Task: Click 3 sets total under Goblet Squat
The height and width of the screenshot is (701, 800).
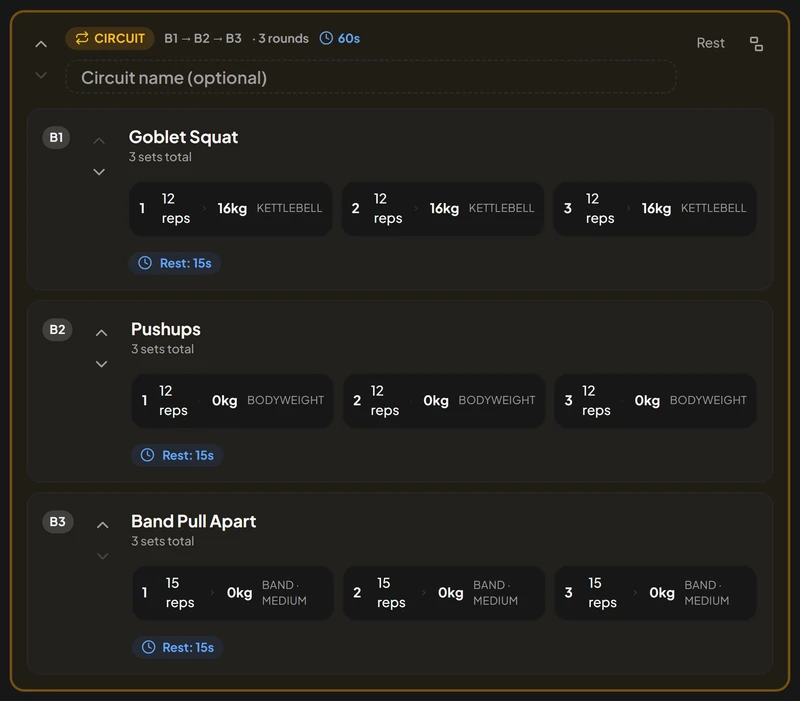Action: coord(160,157)
